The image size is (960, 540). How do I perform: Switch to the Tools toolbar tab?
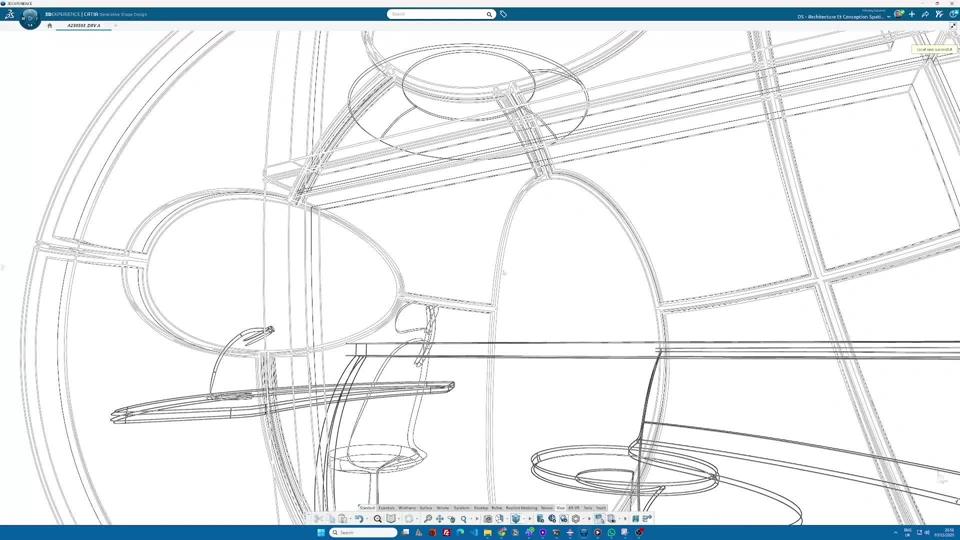(x=588, y=508)
